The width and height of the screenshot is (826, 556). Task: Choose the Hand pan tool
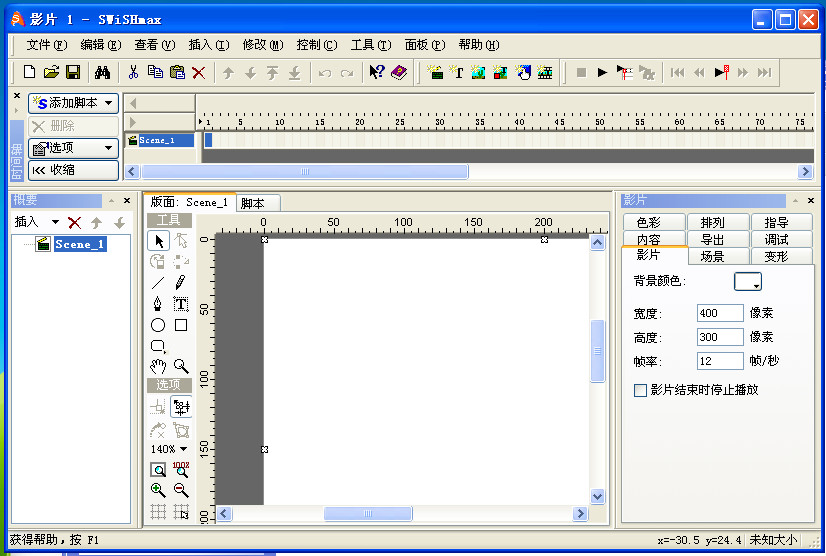(x=158, y=367)
